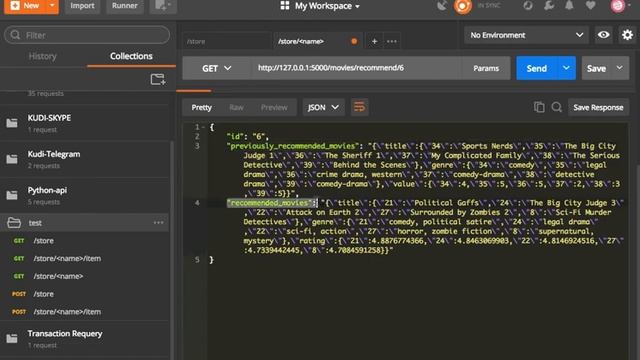This screenshot has height=360, width=640.
Task: Click the "id": "6" line
Action: click(248, 137)
